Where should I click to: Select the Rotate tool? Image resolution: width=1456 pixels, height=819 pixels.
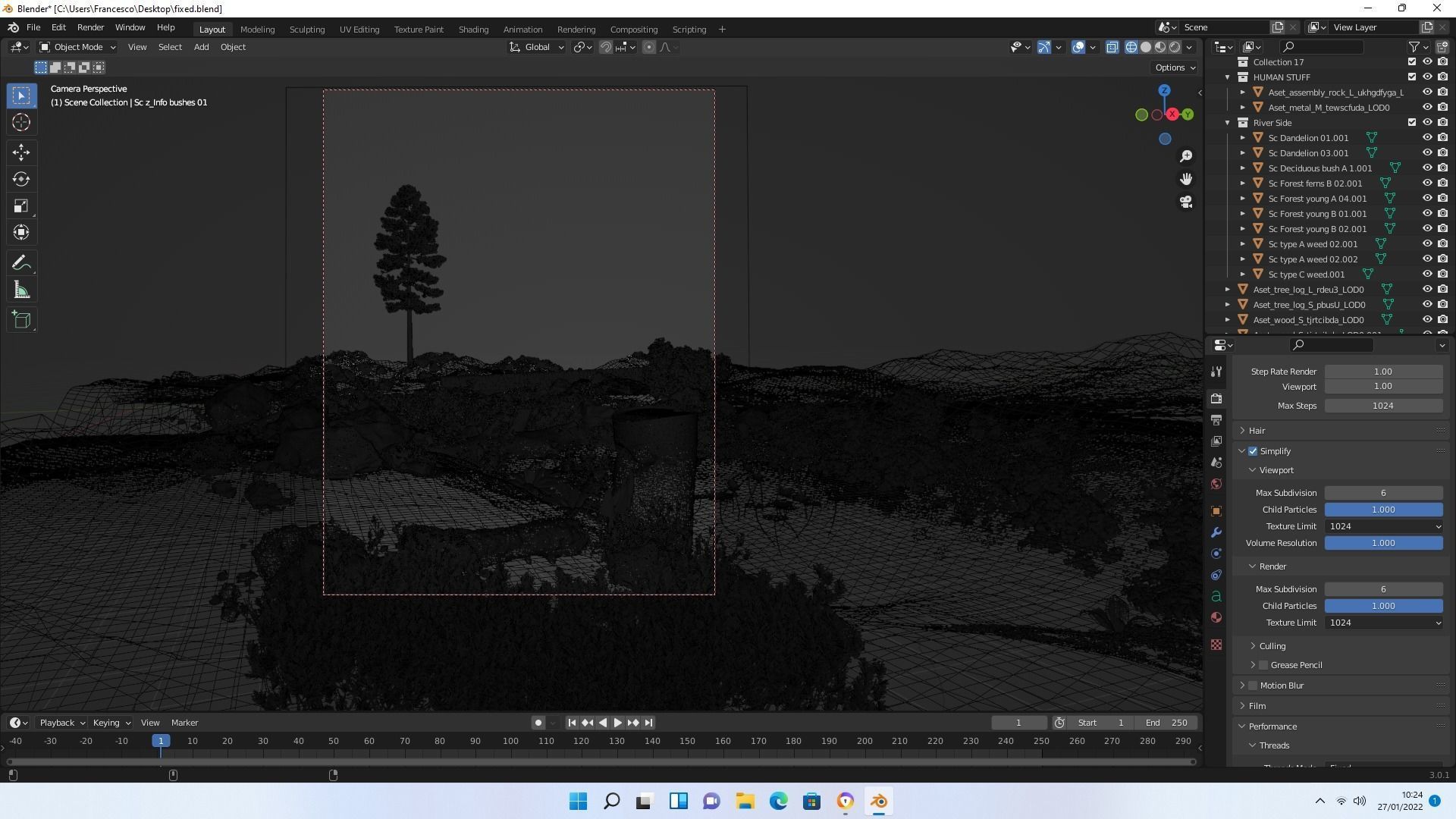[x=21, y=180]
